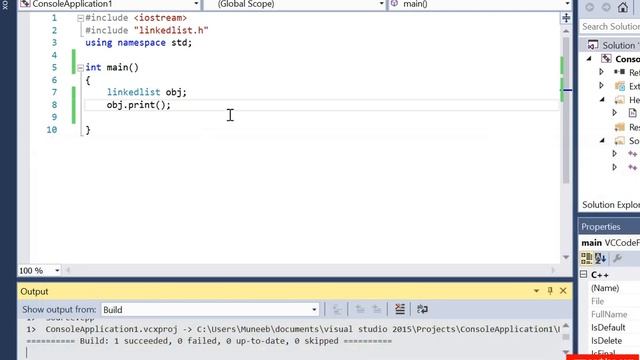The image size is (640, 360).
Task: Click the Output panel title bar
Action: pyautogui.click(x=295, y=291)
